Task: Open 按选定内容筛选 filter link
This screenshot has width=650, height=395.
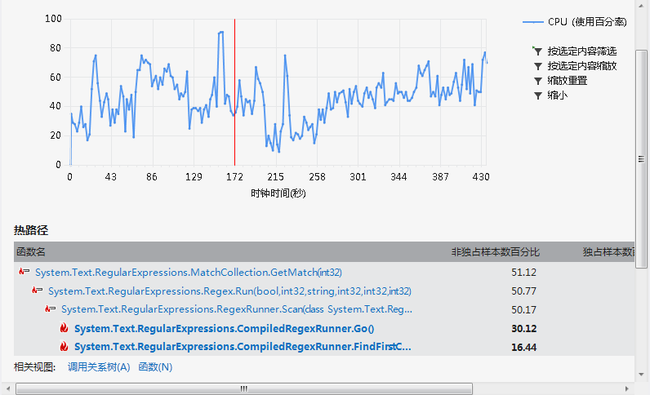Action: point(582,51)
